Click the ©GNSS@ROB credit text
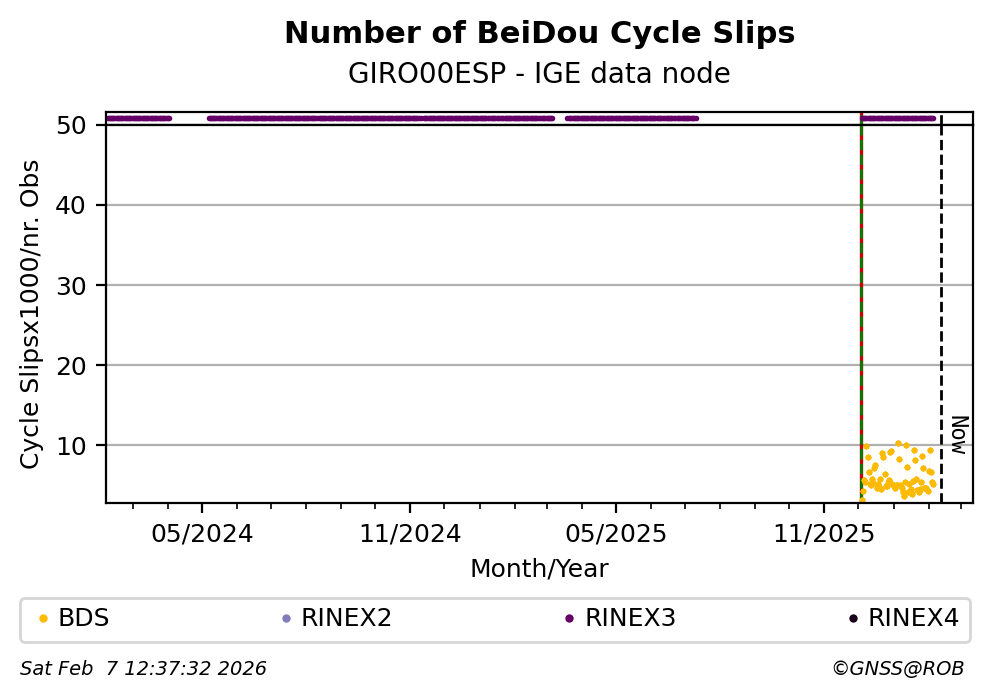 pyautogui.click(x=897, y=668)
